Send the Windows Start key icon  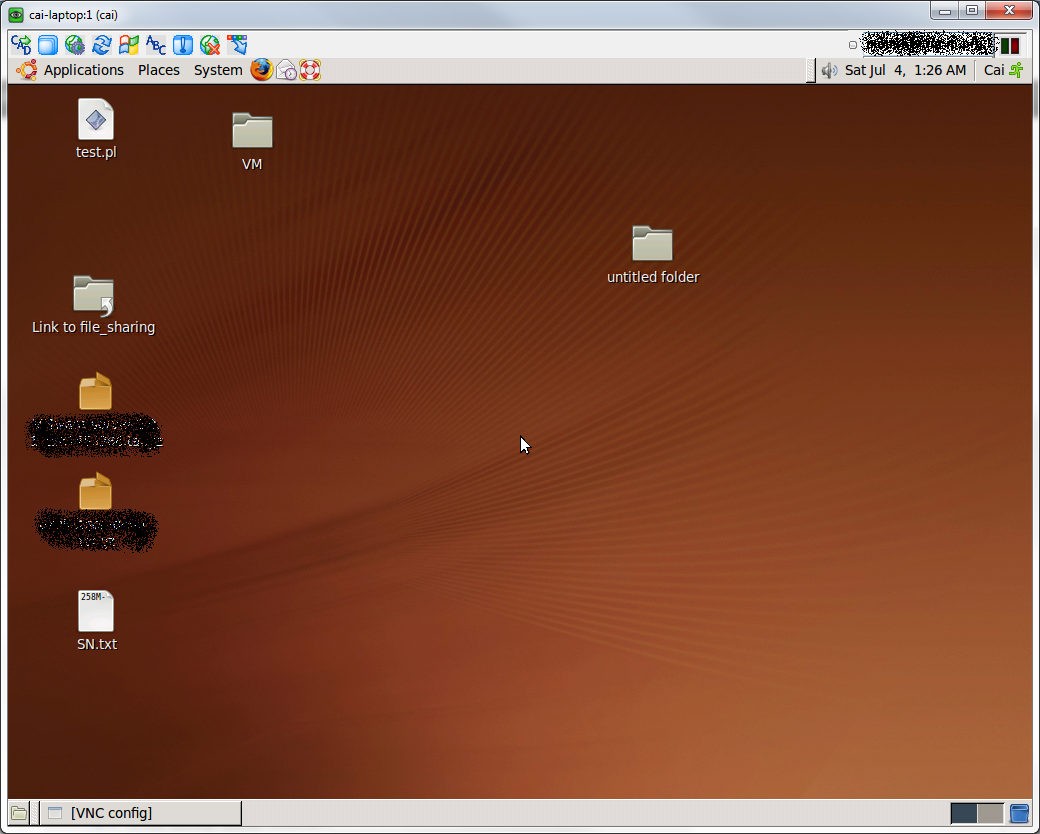[x=129, y=45]
